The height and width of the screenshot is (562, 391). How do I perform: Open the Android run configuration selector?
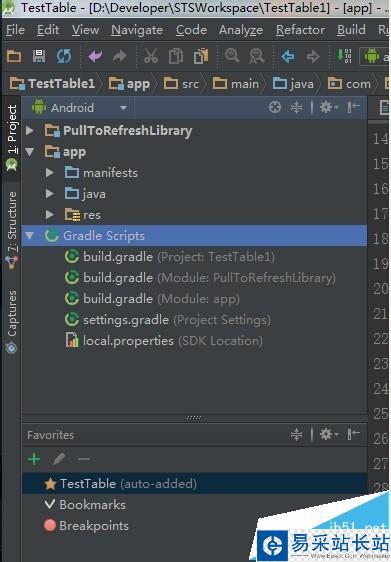(375, 56)
